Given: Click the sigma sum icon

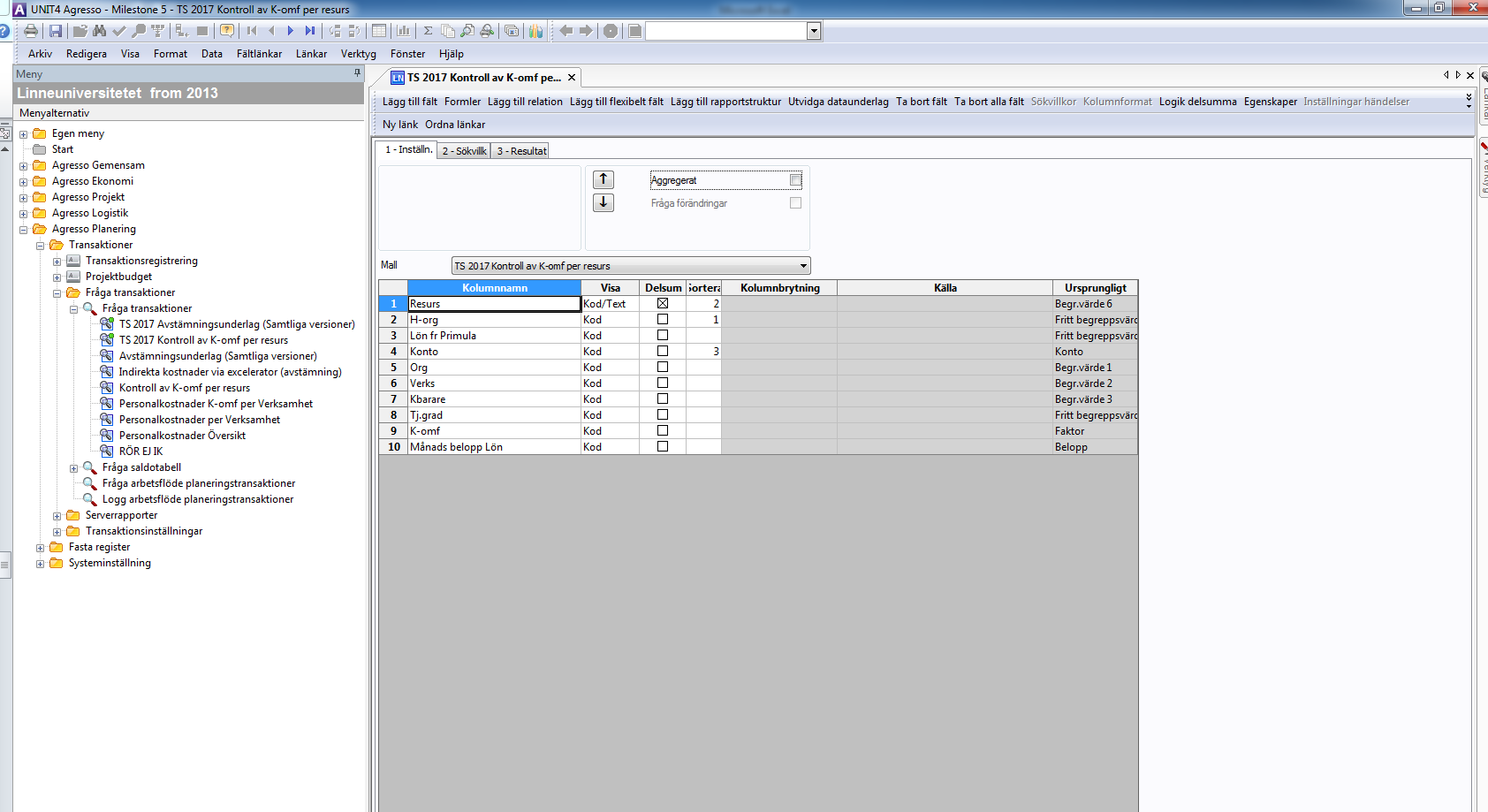Looking at the screenshot, I should tap(429, 31).
